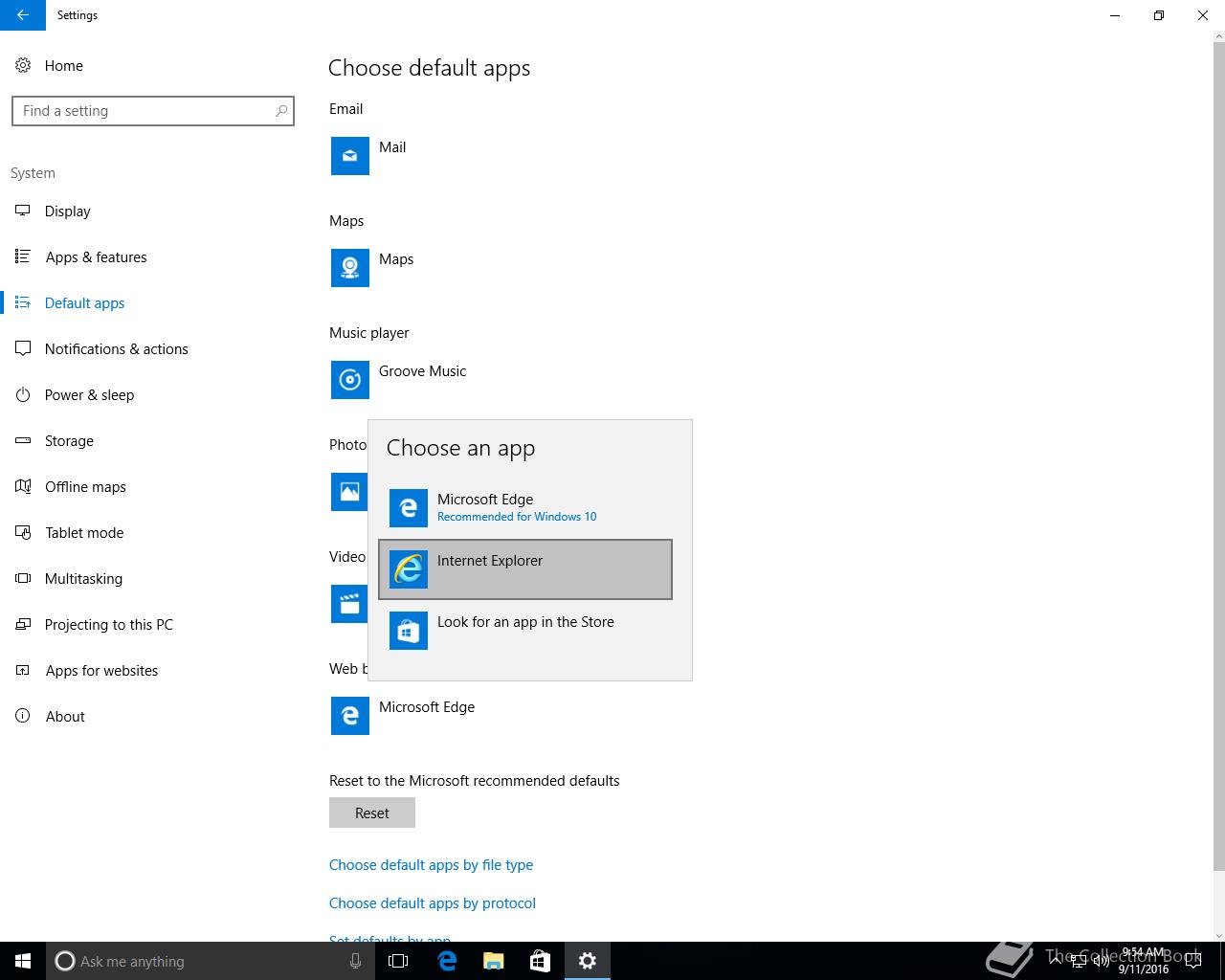Click the Cortana microphone icon
1225x980 pixels.
tap(355, 961)
